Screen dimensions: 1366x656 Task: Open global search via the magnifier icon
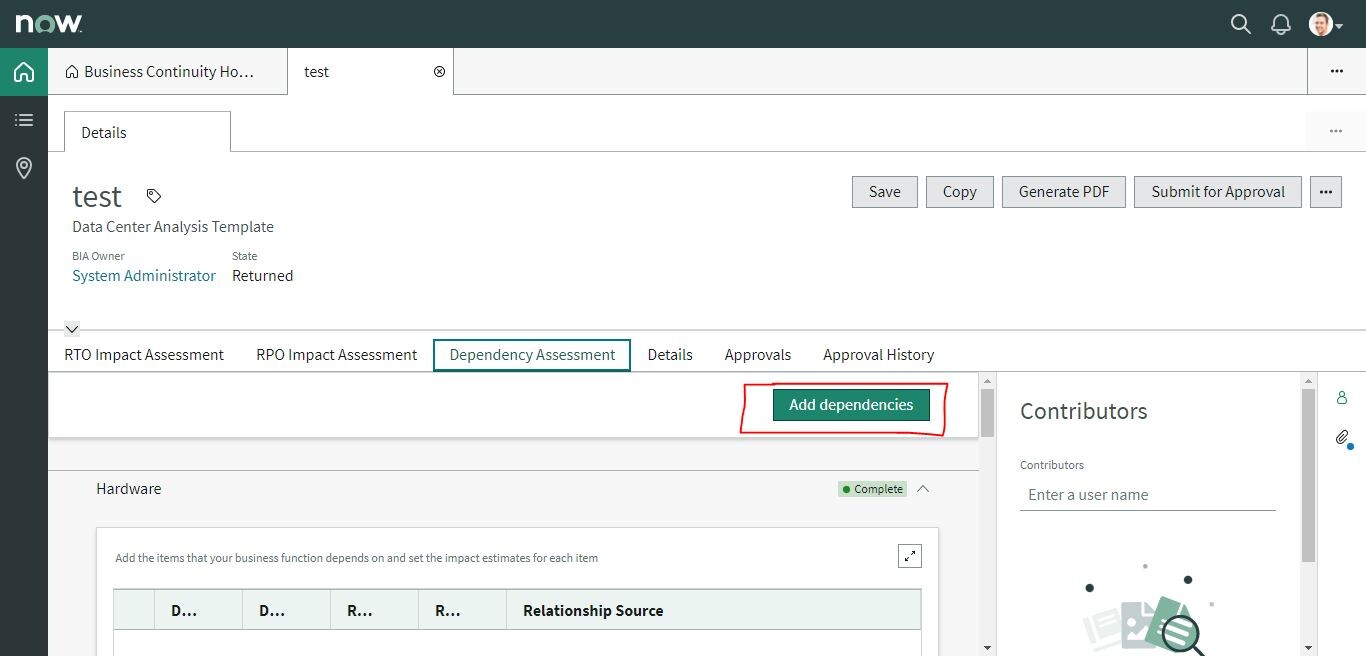pos(1240,24)
